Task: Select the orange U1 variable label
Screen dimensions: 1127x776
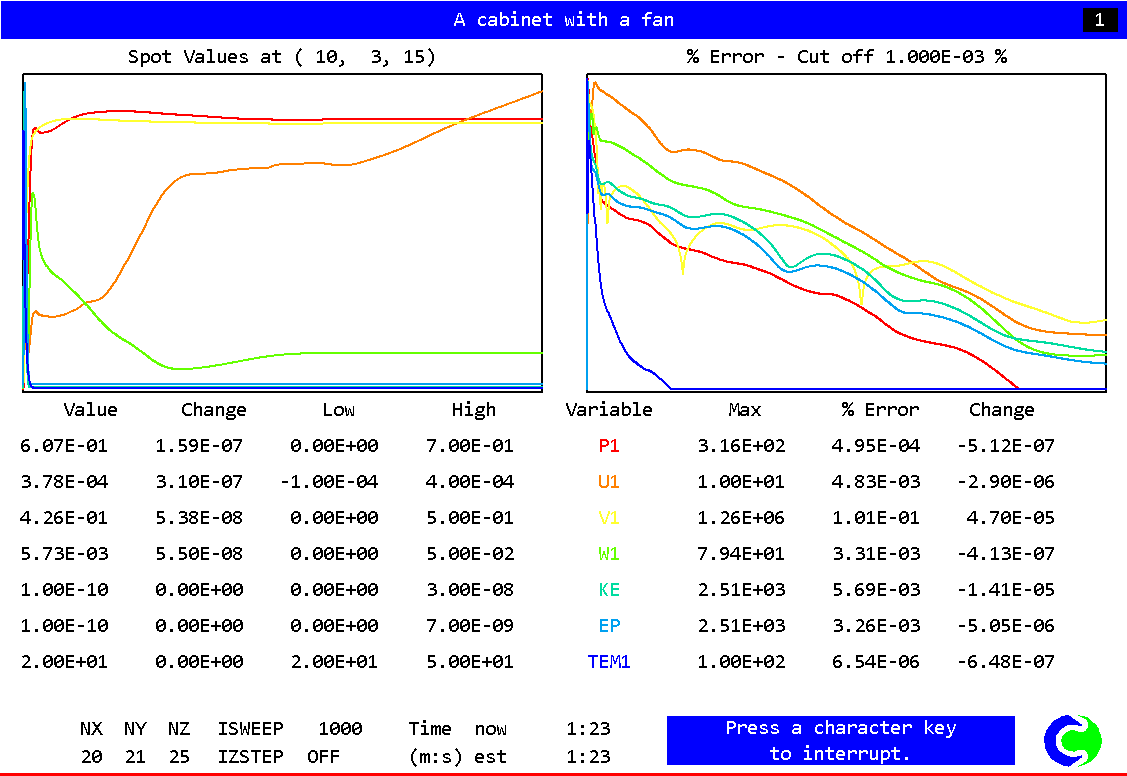Action: coord(609,482)
